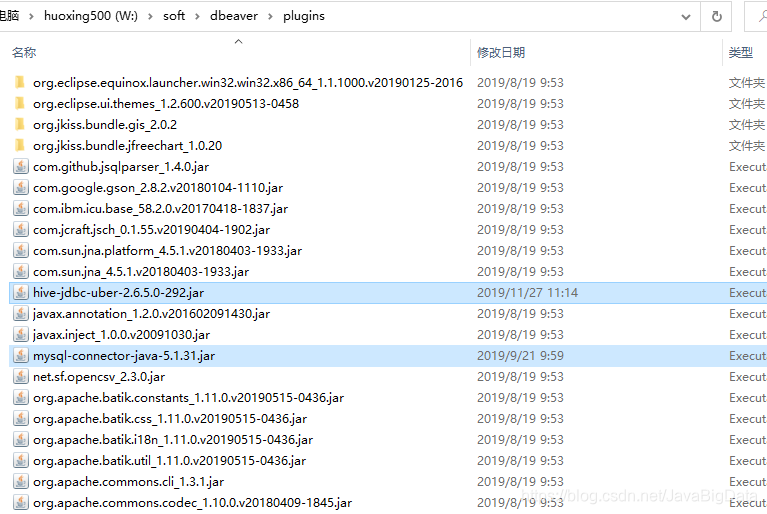Screen dimensions: 767x514
Task: Sort by 名称 column header
Action: pyautogui.click(x=24, y=52)
